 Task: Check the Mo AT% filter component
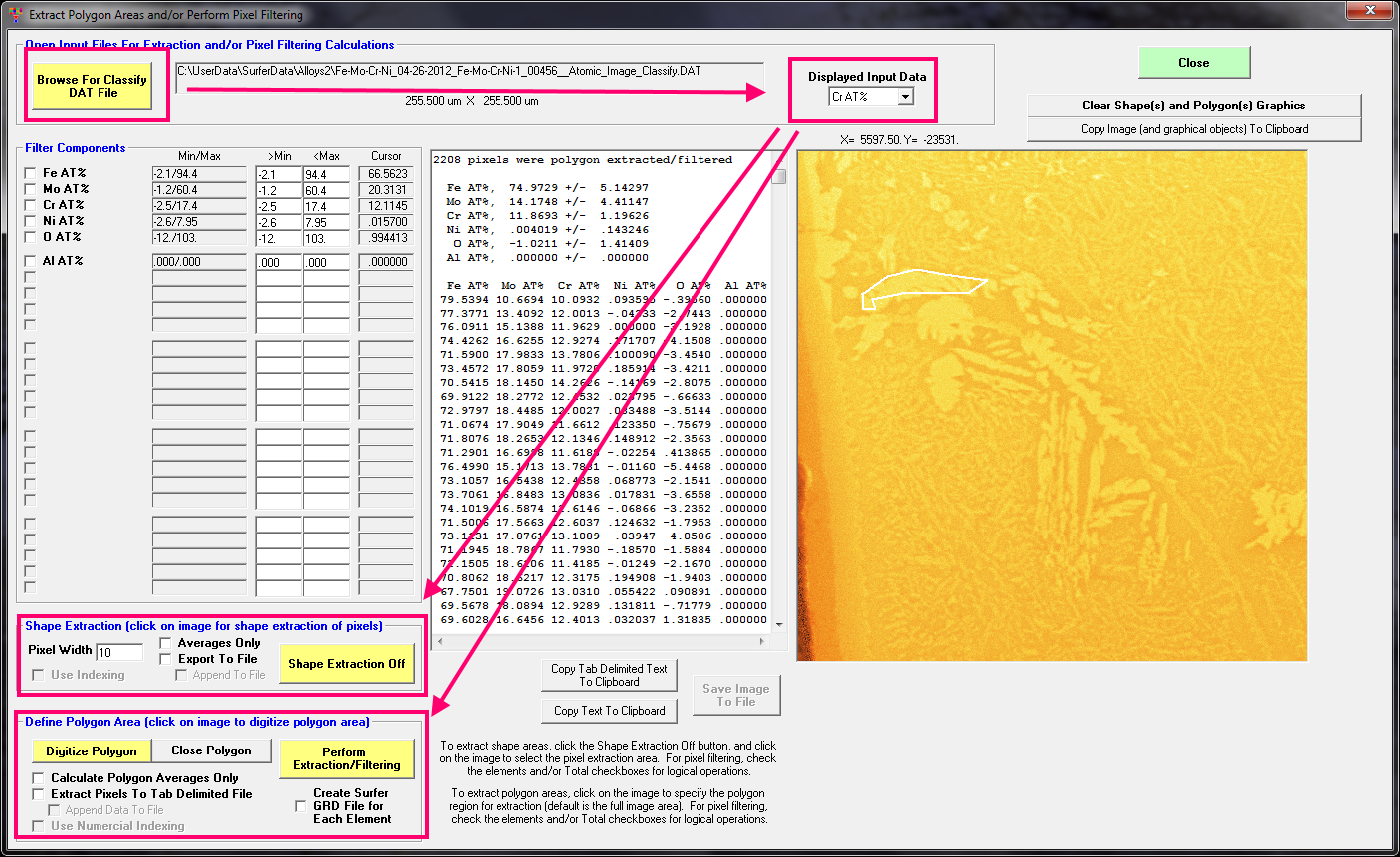[x=30, y=189]
